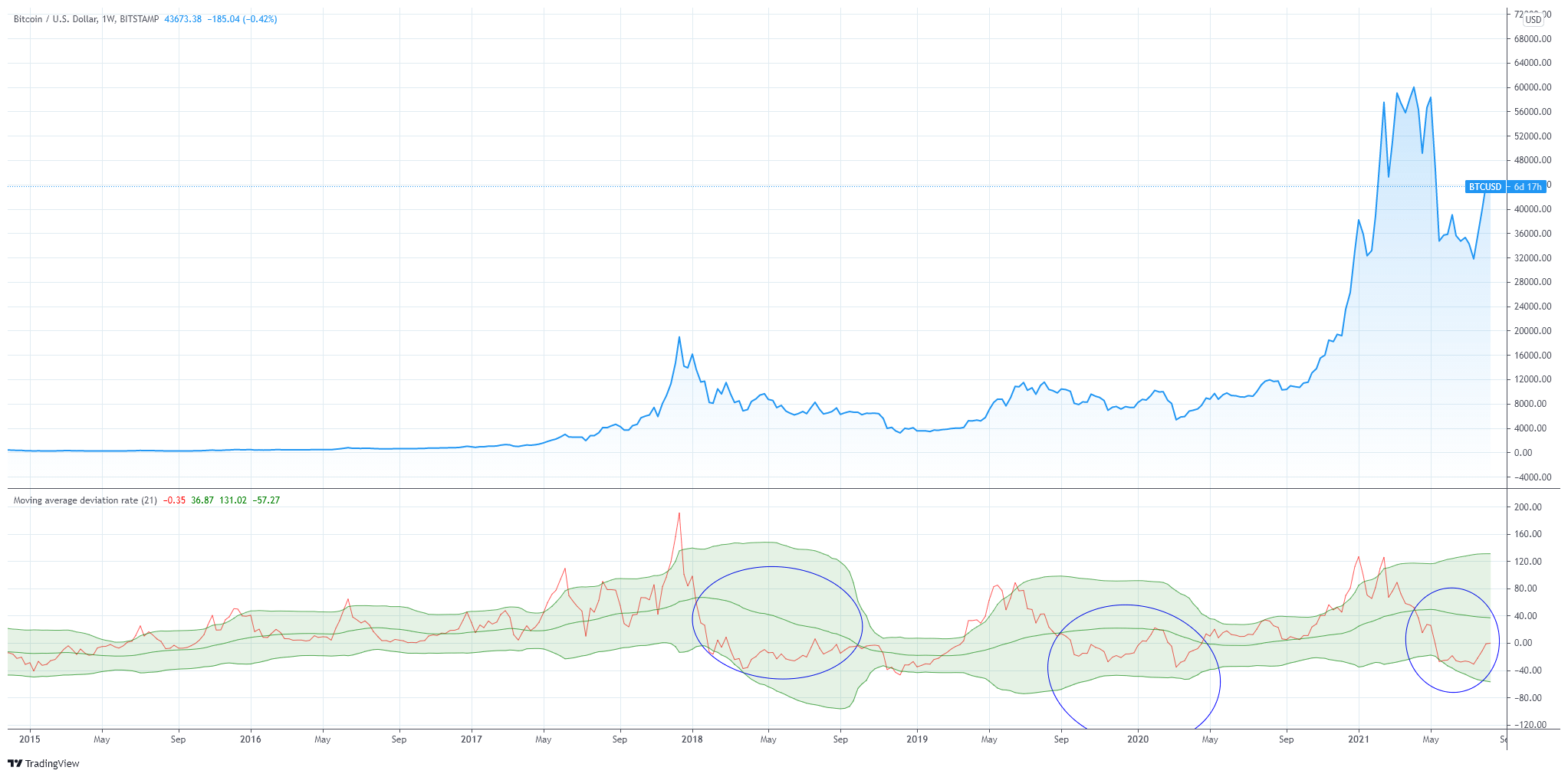Viewport: 1568px width, 777px height.
Task: Open the Moving average deviation rate (21) legend
Action: [x=85, y=500]
